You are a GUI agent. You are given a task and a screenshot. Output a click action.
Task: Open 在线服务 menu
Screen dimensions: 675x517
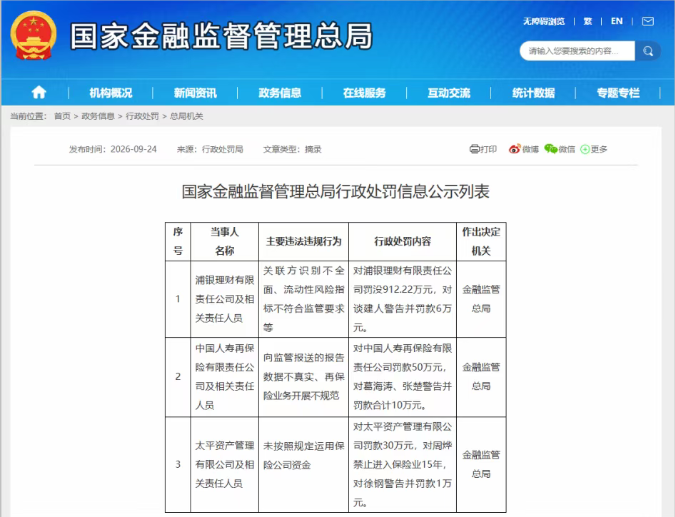point(364,93)
